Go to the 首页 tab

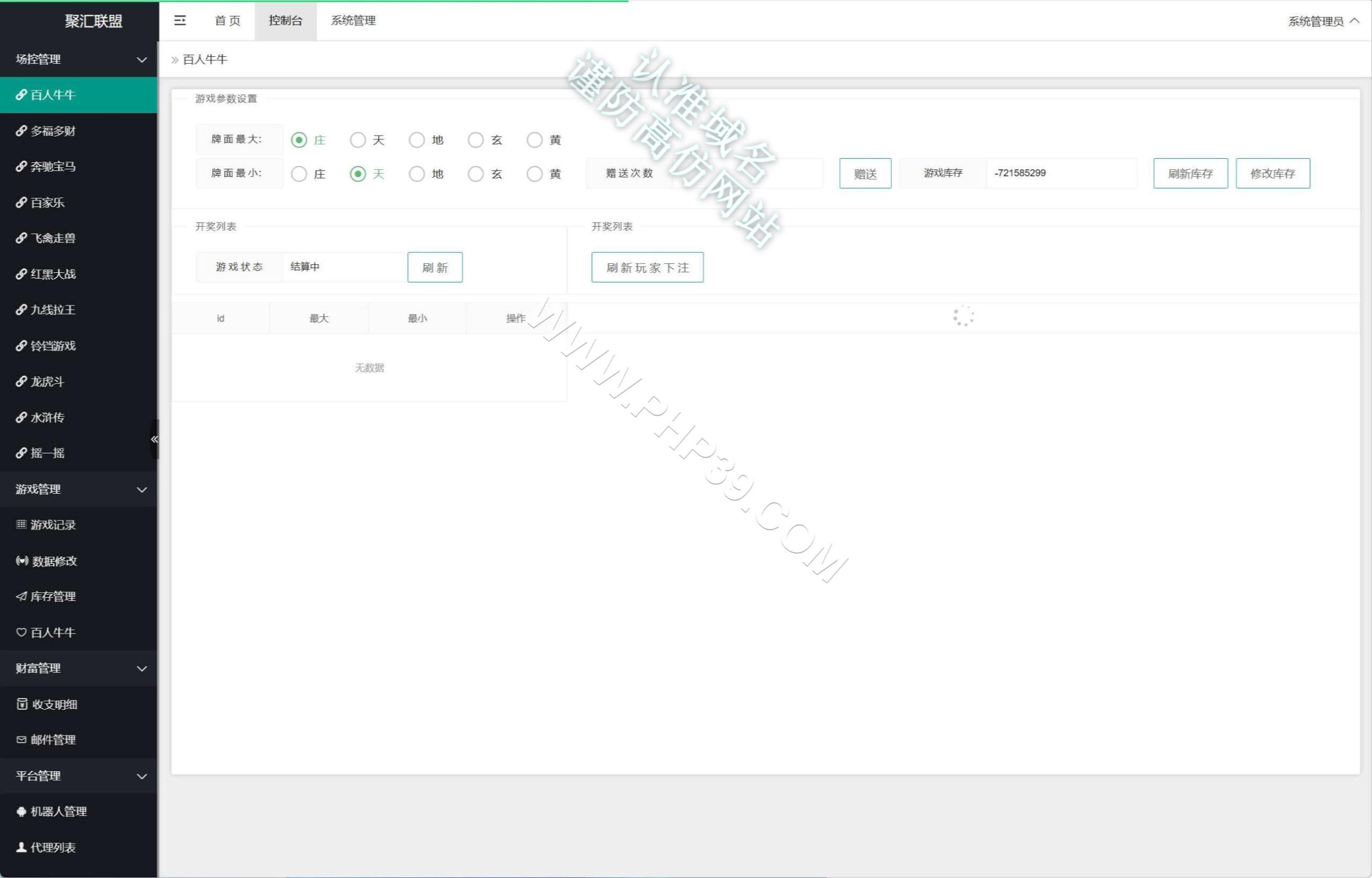click(227, 20)
